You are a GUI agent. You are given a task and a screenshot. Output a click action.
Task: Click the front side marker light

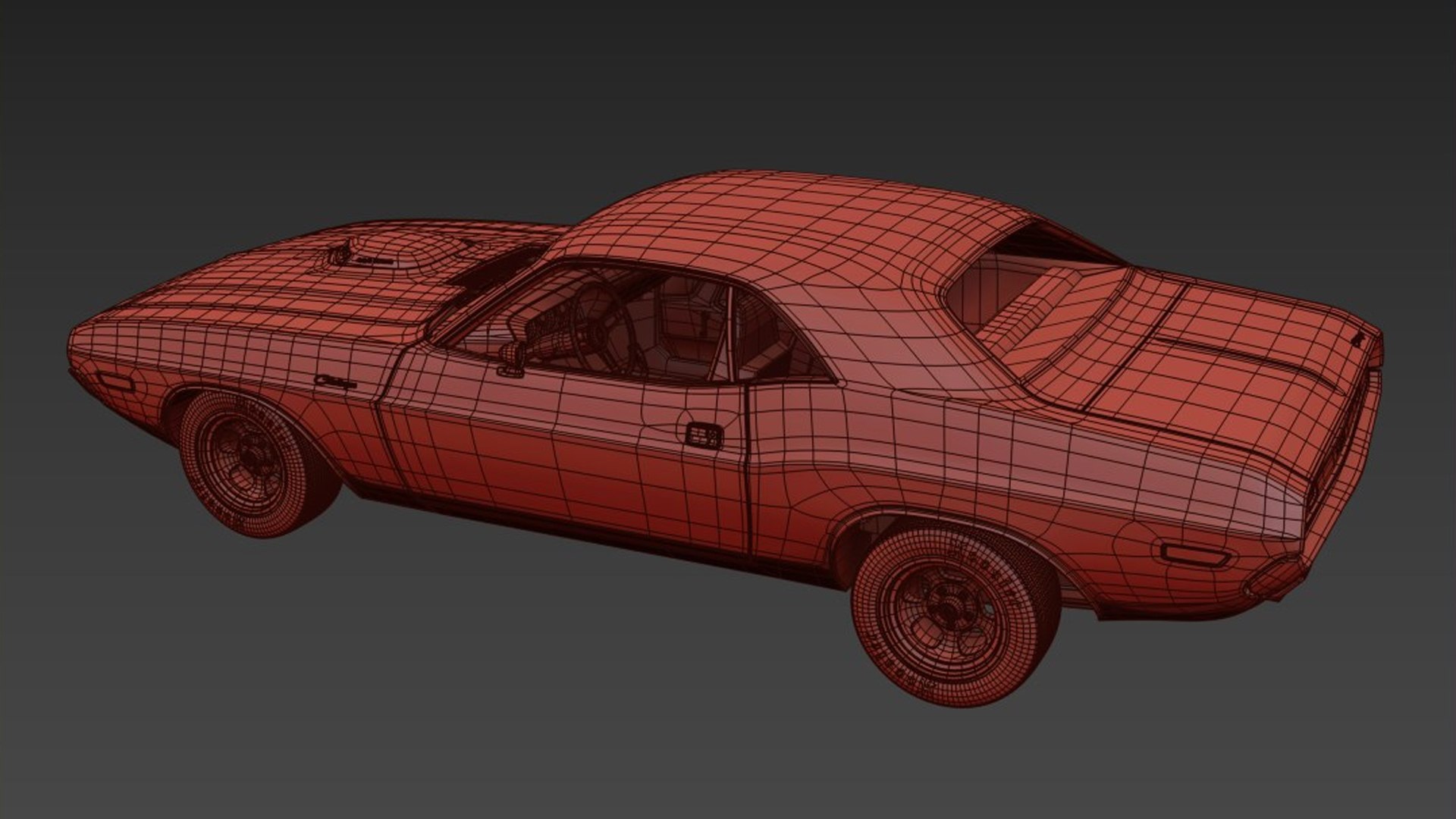(x=115, y=381)
